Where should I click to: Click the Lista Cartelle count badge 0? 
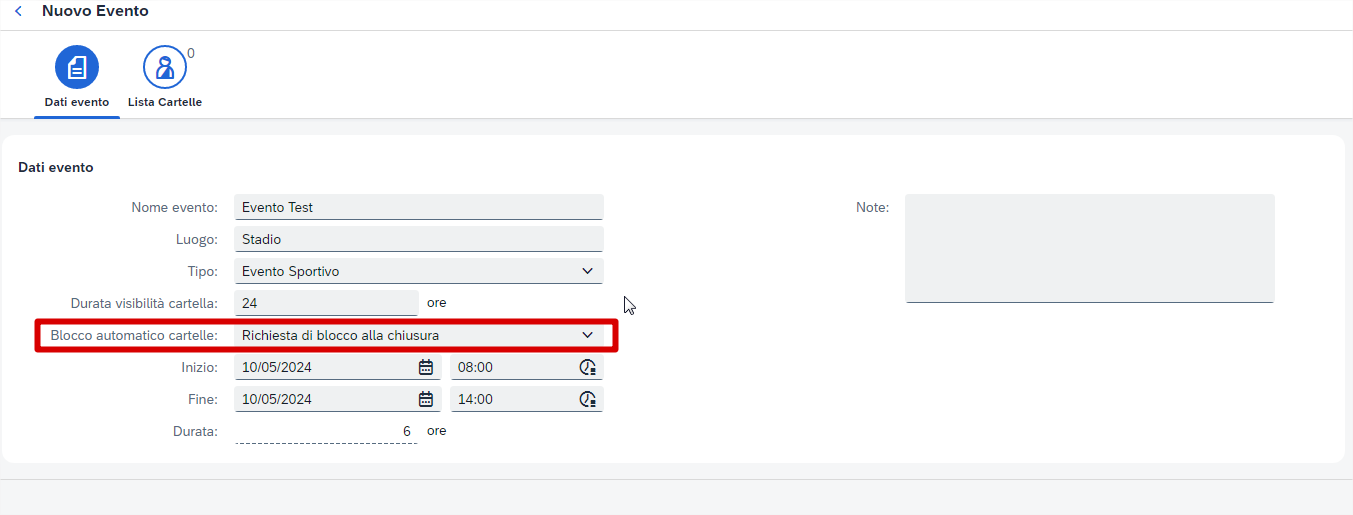(x=191, y=53)
